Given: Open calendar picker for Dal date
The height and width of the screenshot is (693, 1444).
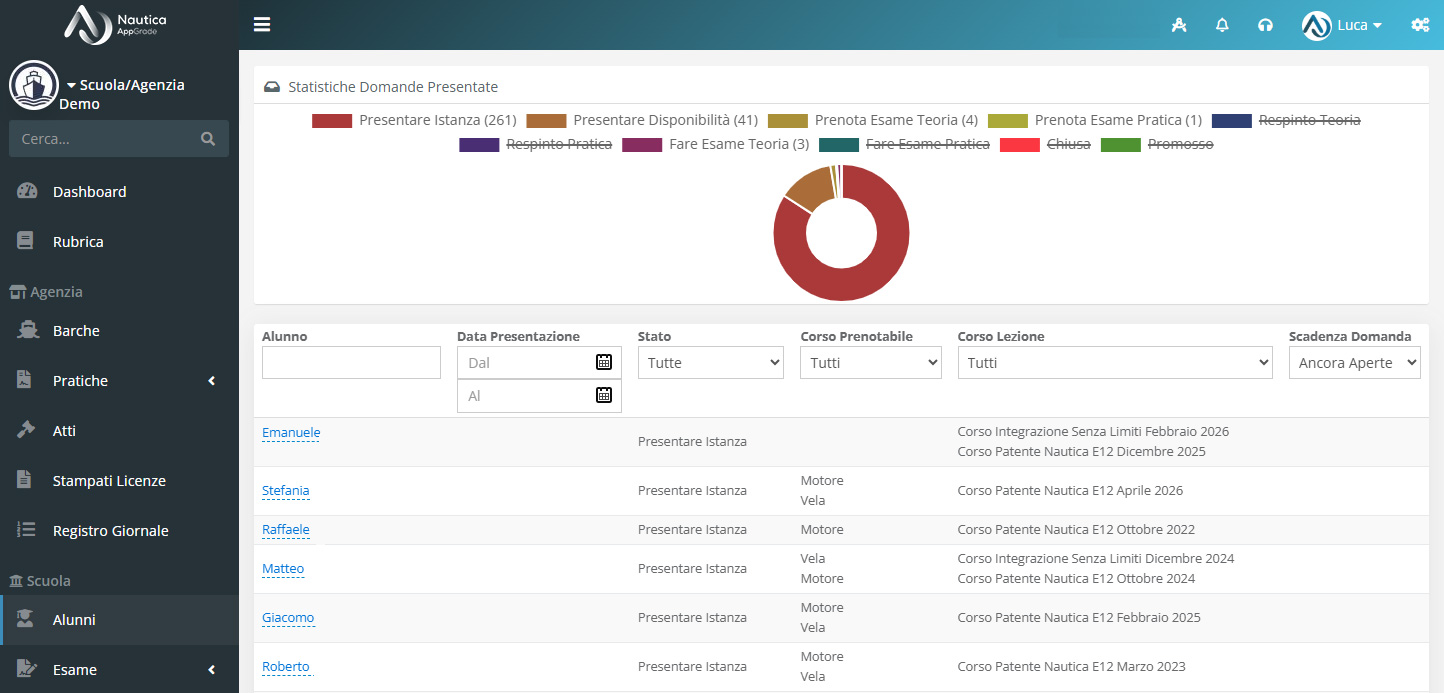Looking at the screenshot, I should [604, 362].
